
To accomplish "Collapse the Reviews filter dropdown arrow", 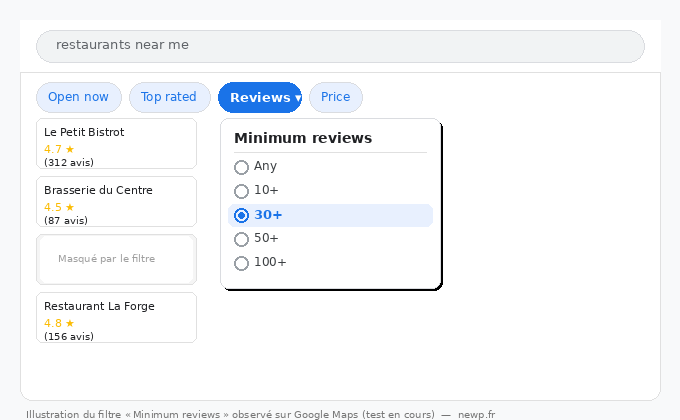I will click(298, 98).
